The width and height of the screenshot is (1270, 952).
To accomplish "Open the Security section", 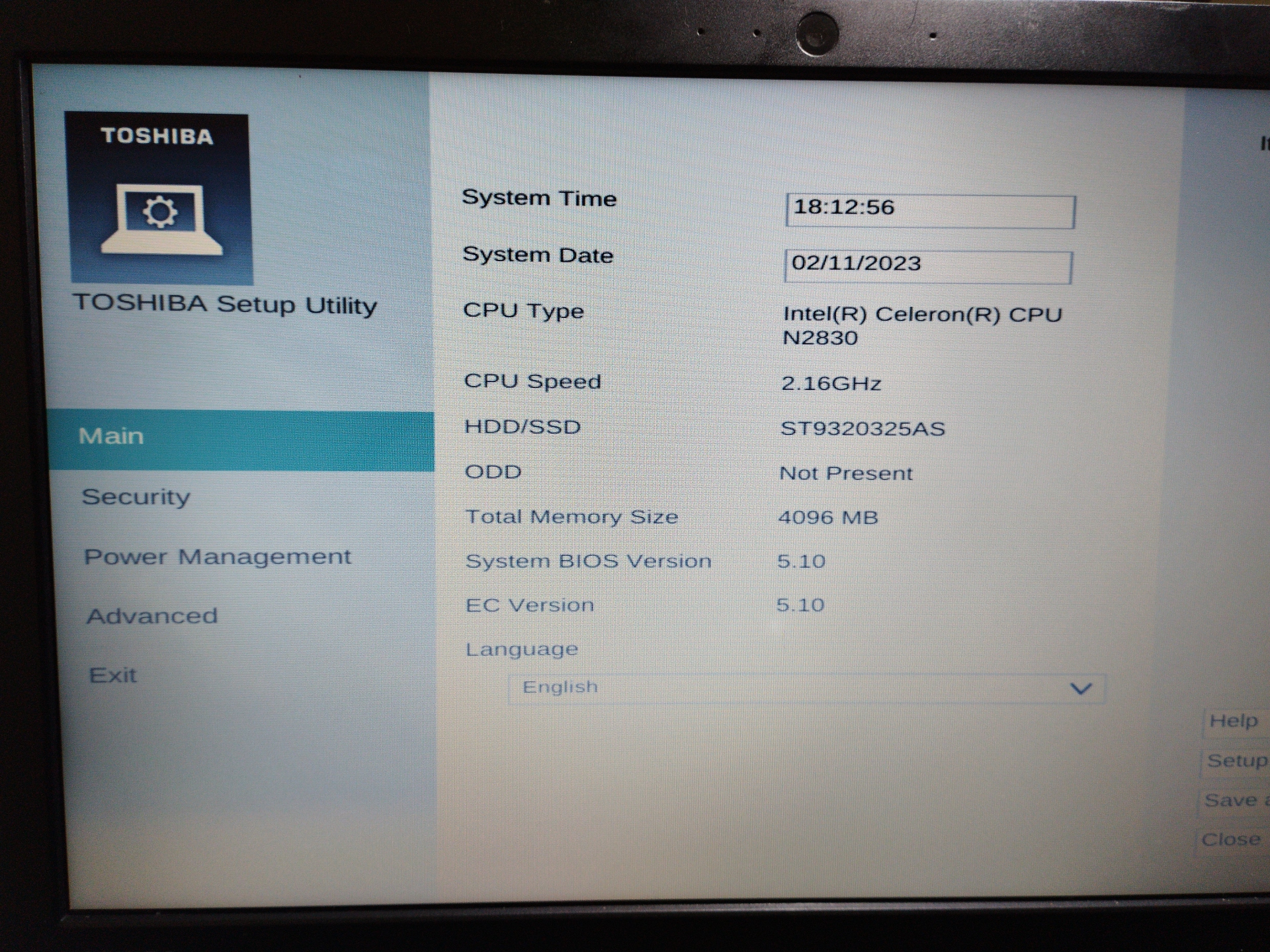I will click(136, 496).
